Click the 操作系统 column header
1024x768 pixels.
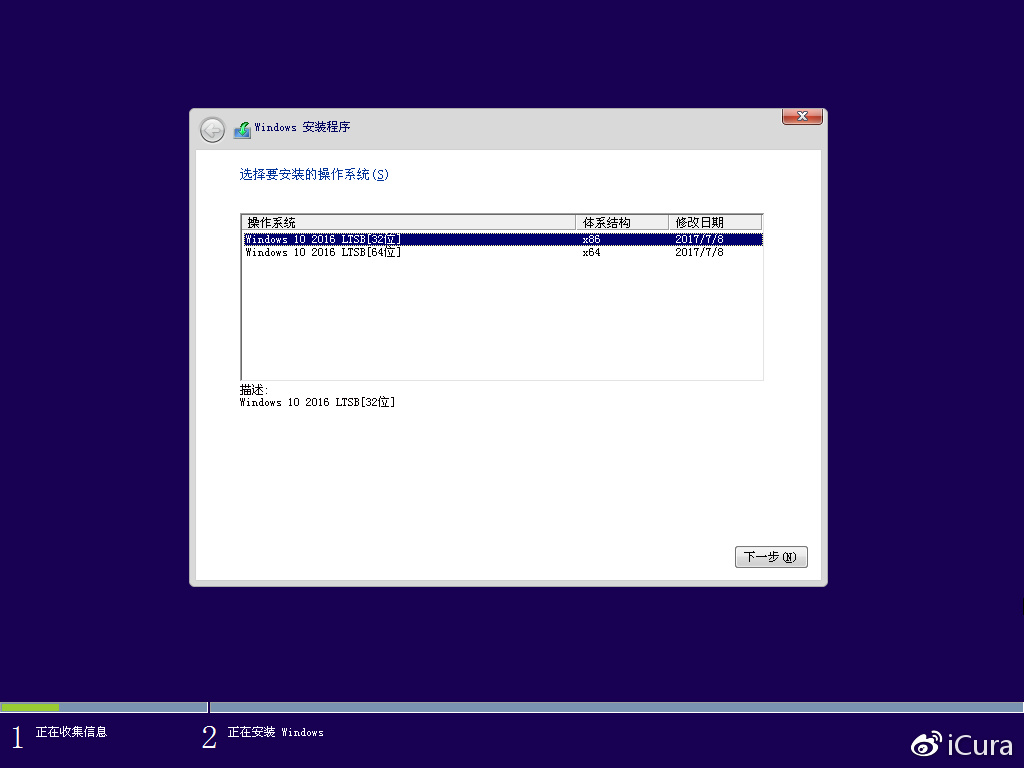[x=409, y=222]
